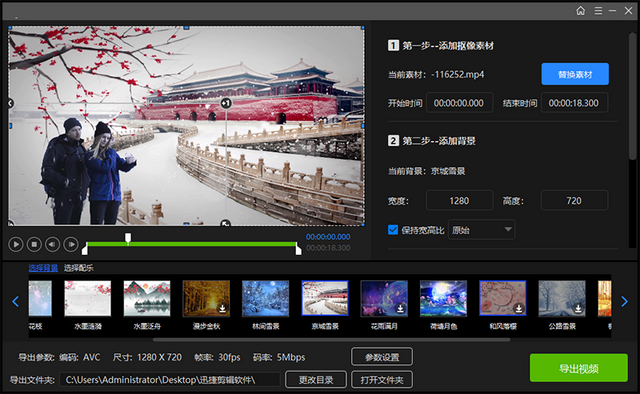Click the rotate handle below preview
Screen dimensions: 640x394
tap(225, 223)
